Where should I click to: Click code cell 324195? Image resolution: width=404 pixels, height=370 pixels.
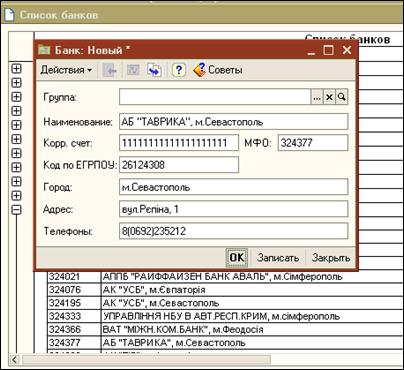click(x=74, y=303)
